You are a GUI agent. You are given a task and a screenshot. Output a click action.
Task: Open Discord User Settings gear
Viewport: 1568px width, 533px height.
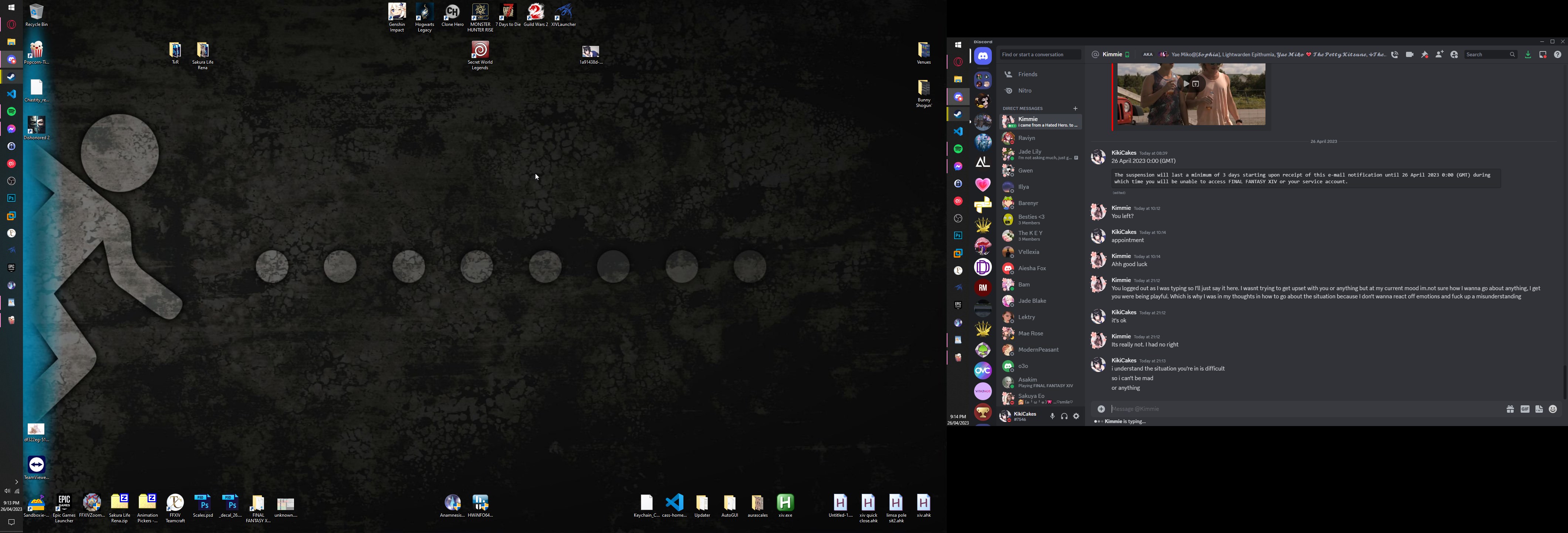1076,417
